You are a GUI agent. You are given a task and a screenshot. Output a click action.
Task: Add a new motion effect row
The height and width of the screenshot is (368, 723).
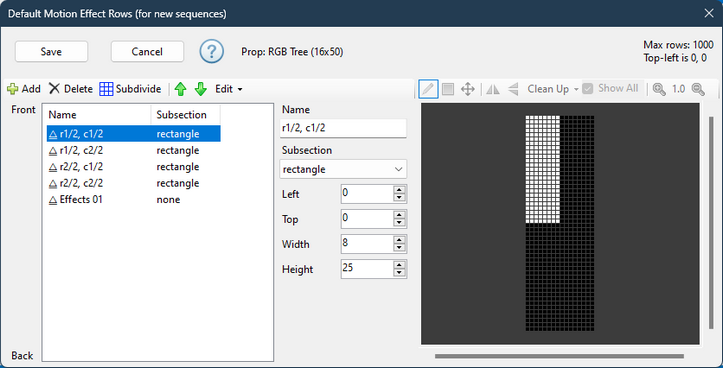pyautogui.click(x=24, y=89)
